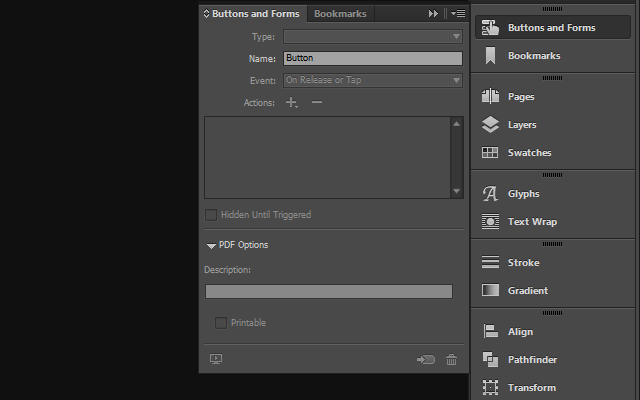Toggle the Printable checkbox
This screenshot has height=400, width=640.
tap(221, 323)
